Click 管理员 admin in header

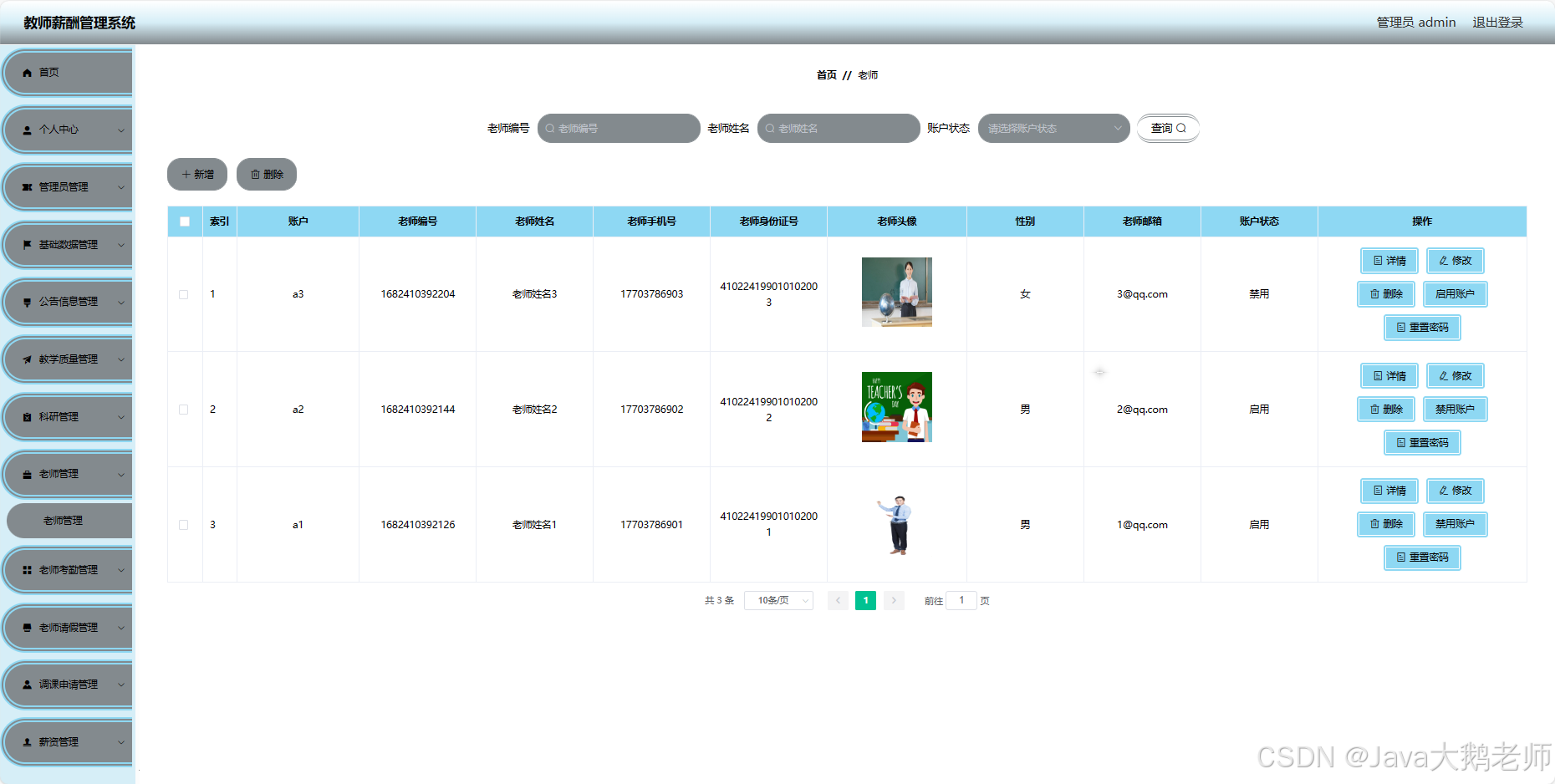click(1416, 23)
